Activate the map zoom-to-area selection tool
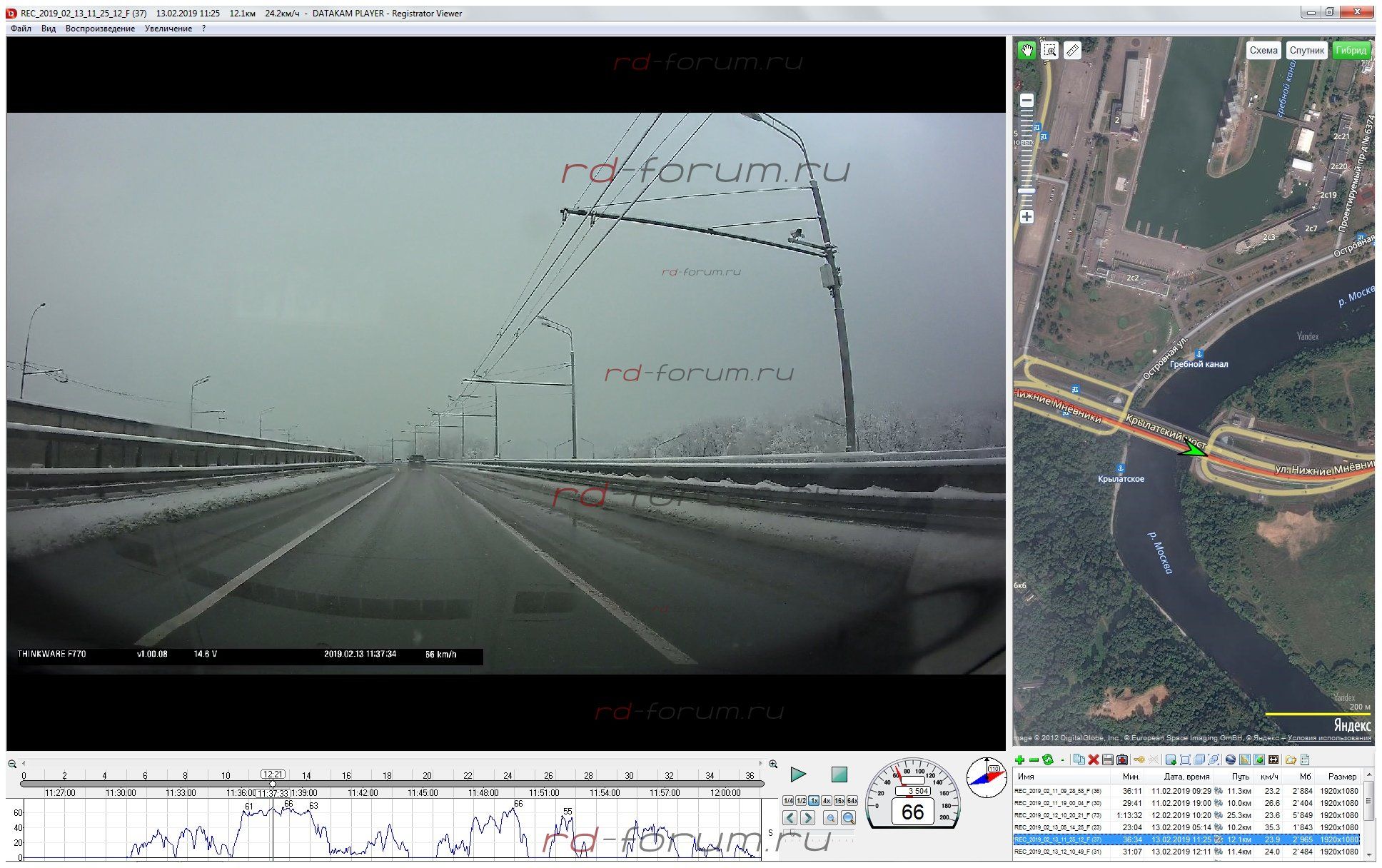Screen dimensions: 1382x868 pos(1049,50)
